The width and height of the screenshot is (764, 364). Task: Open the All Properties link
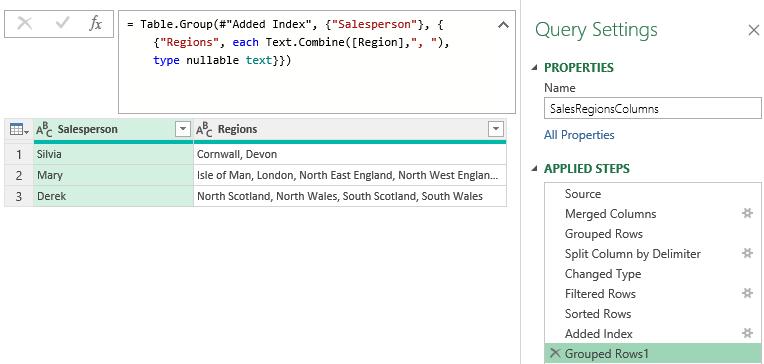[x=579, y=135]
